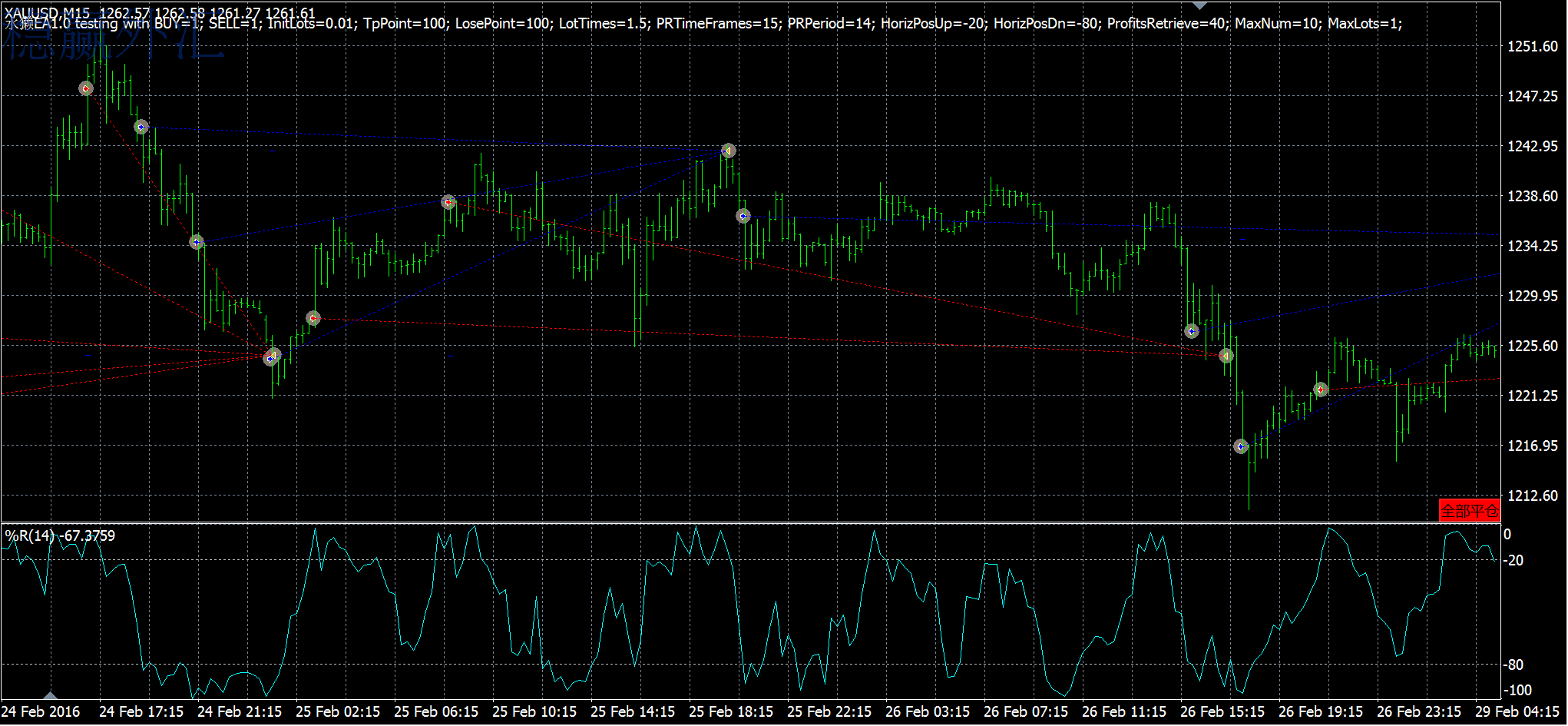
Task: Select the chart shift triangle on top edge
Action: pyautogui.click(x=1199, y=5)
